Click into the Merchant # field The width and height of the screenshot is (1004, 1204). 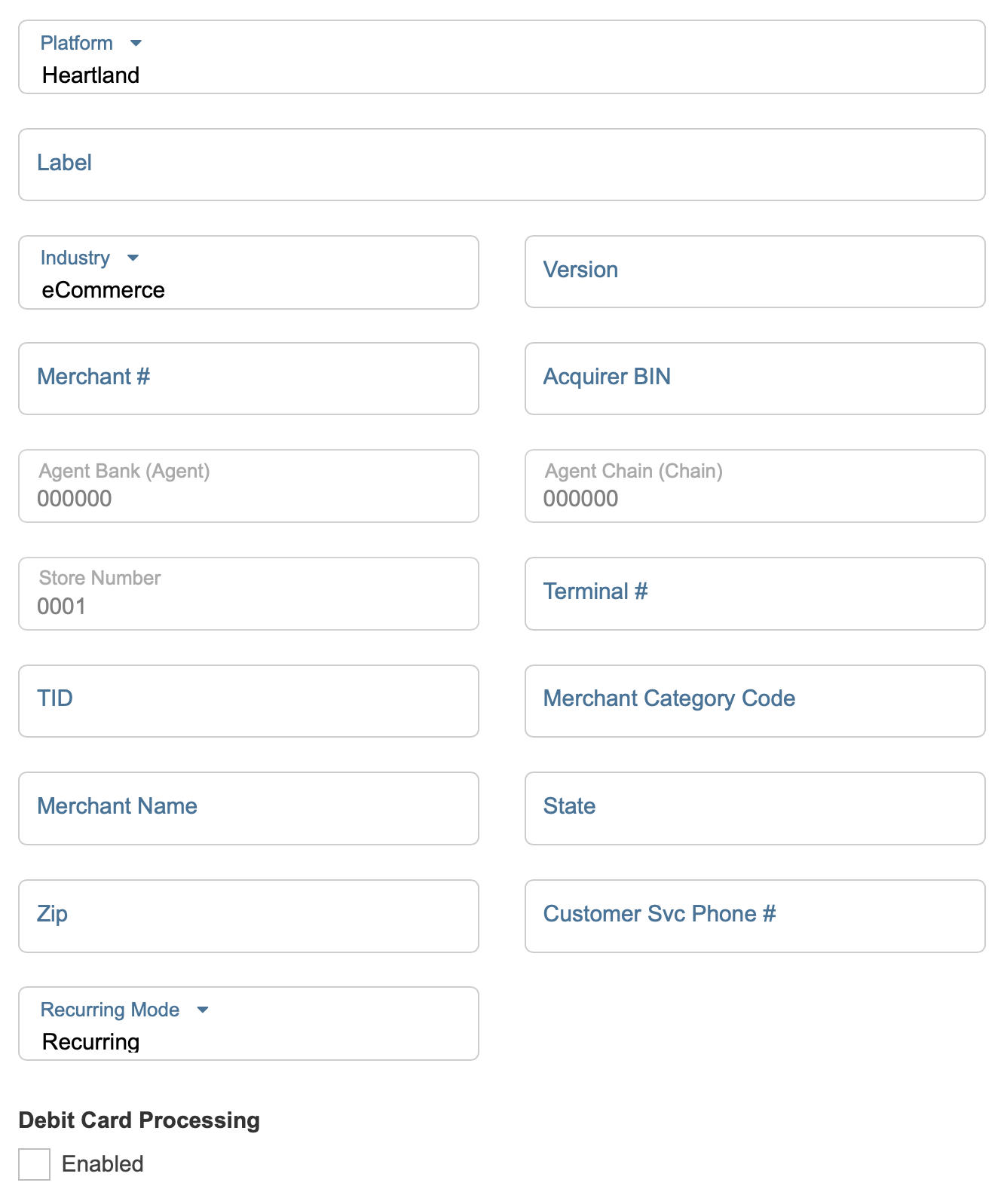coord(248,378)
